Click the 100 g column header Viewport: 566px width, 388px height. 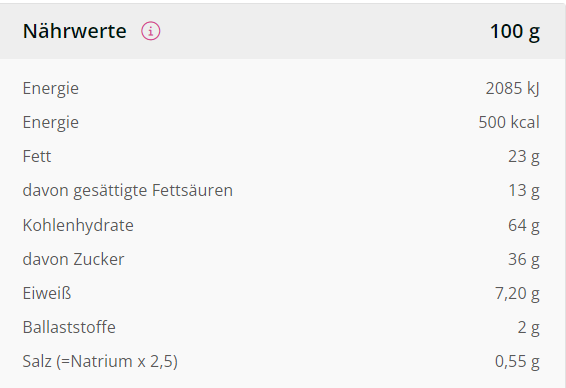coord(515,32)
